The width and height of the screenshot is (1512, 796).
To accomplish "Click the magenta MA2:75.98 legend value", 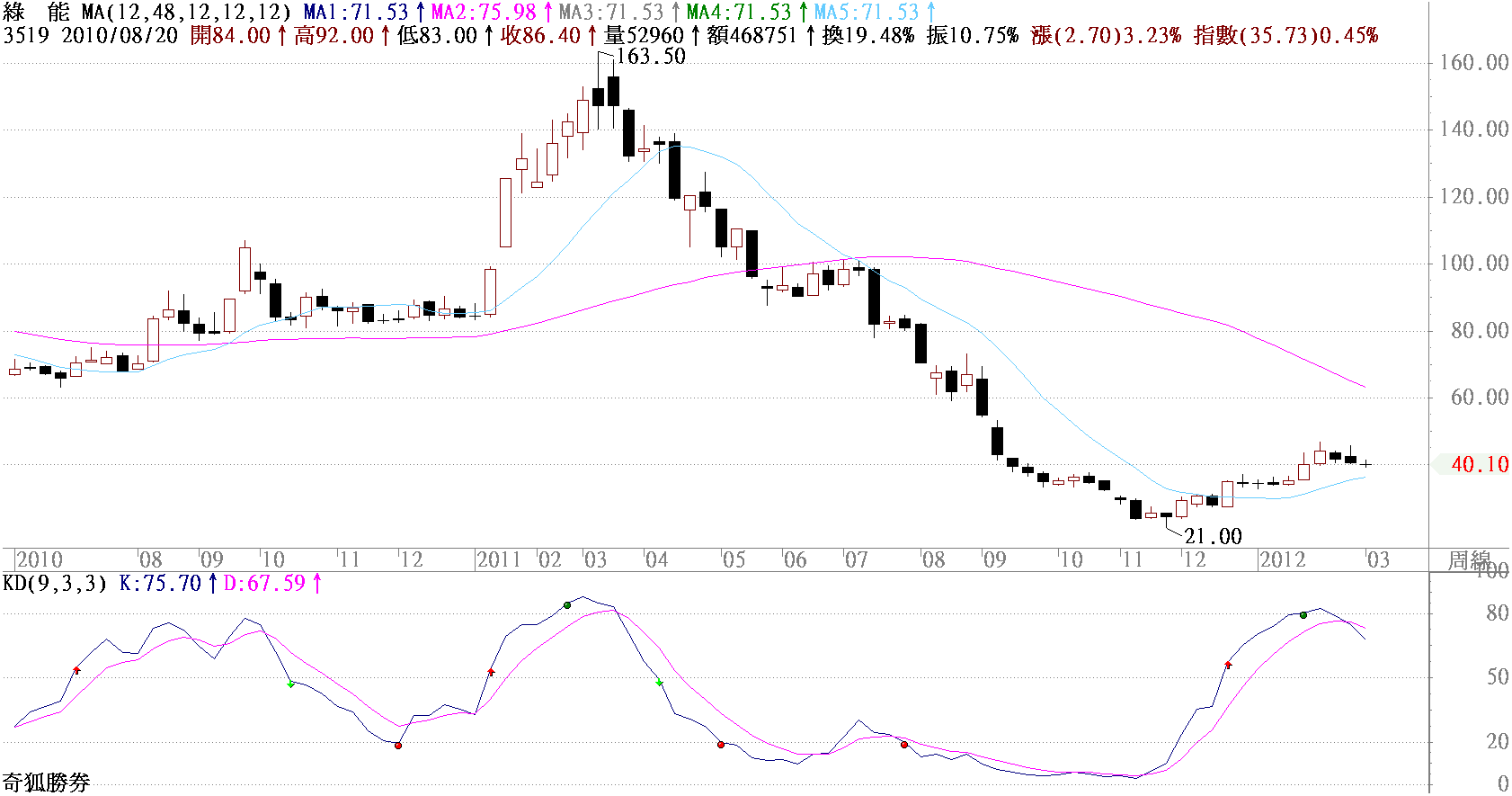I will (484, 13).
